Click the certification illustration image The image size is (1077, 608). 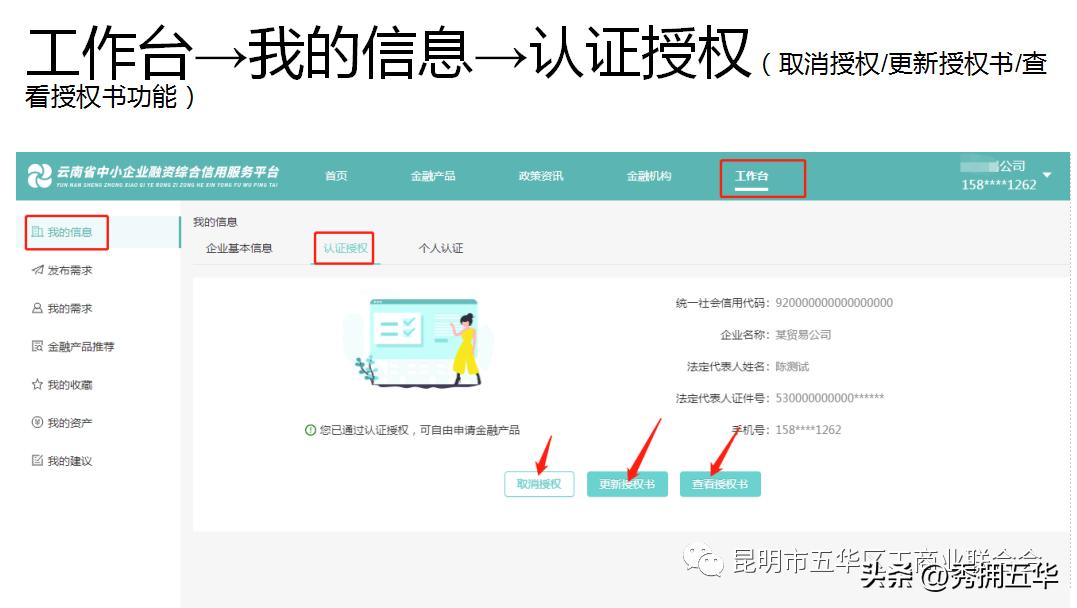tap(425, 345)
